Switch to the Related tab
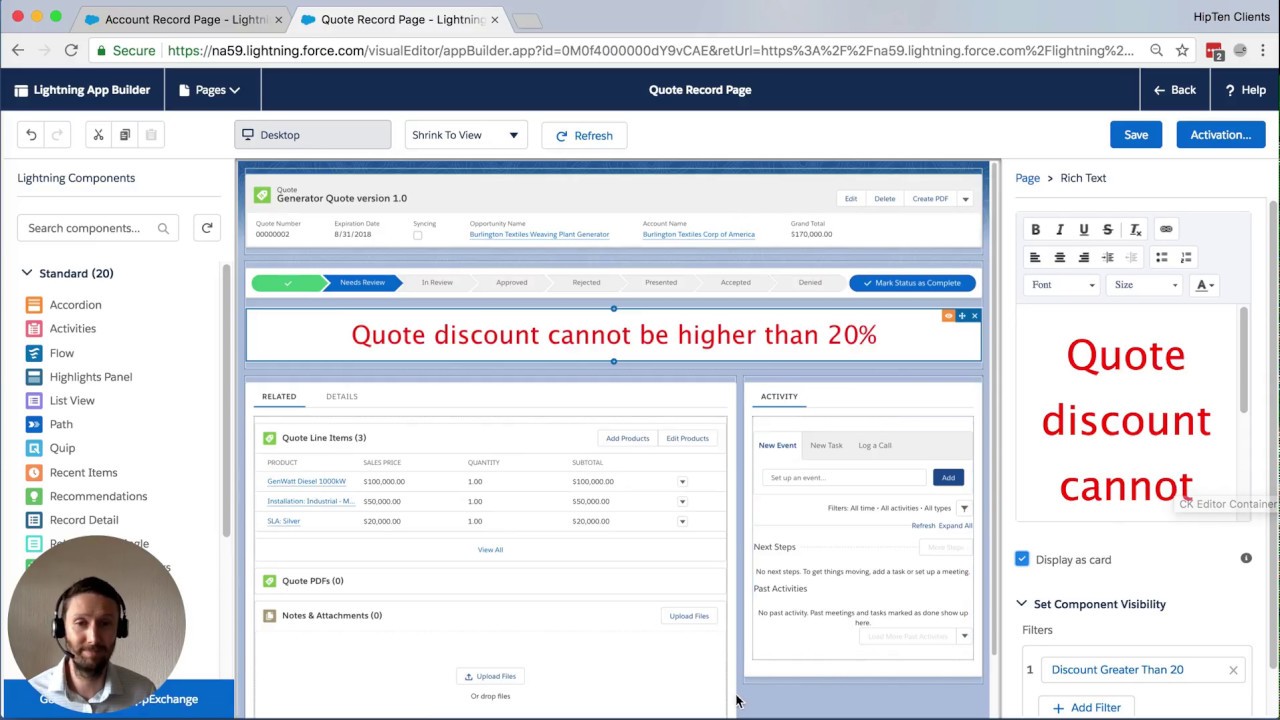This screenshot has width=1280, height=720. click(279, 396)
